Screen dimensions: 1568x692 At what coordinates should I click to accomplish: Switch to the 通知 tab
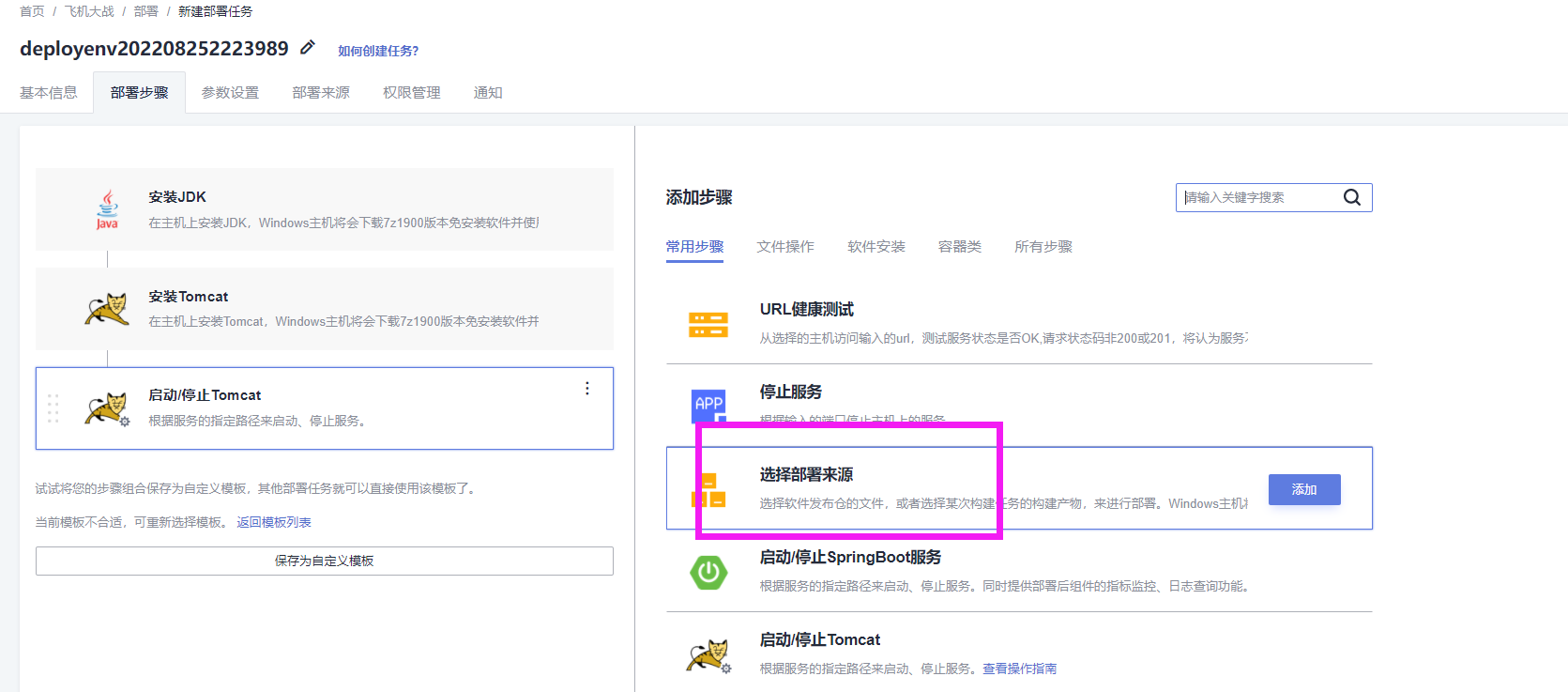[x=488, y=93]
